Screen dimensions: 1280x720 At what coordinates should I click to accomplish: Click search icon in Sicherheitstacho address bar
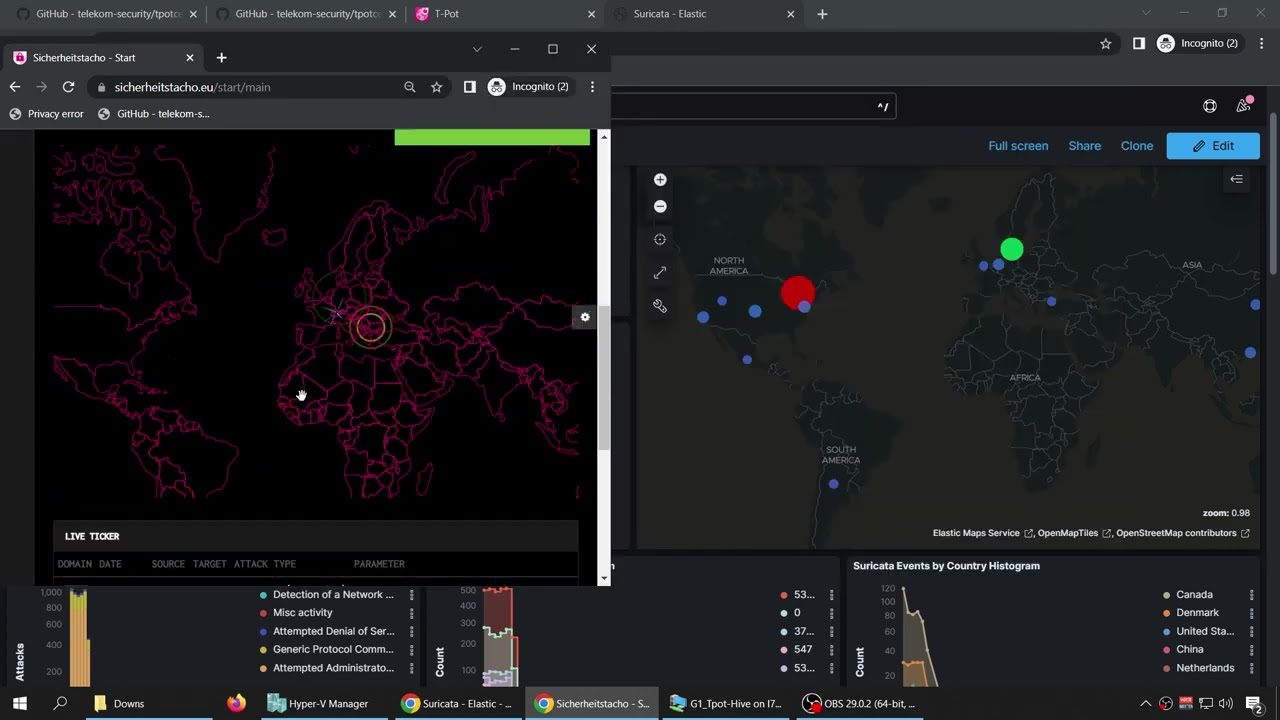click(409, 87)
